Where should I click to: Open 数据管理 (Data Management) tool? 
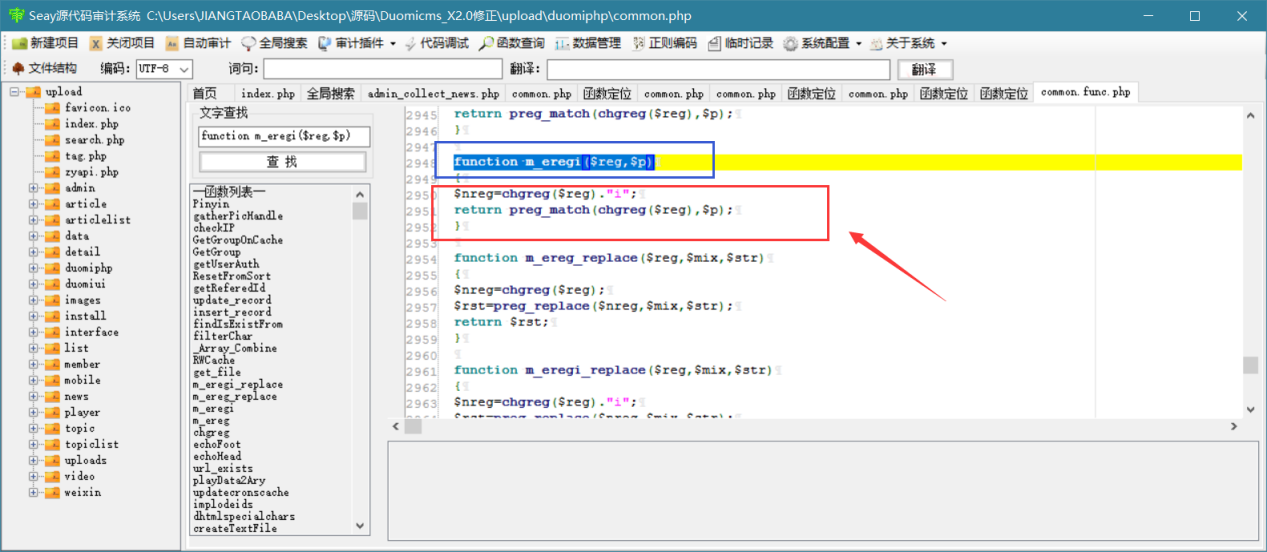588,43
